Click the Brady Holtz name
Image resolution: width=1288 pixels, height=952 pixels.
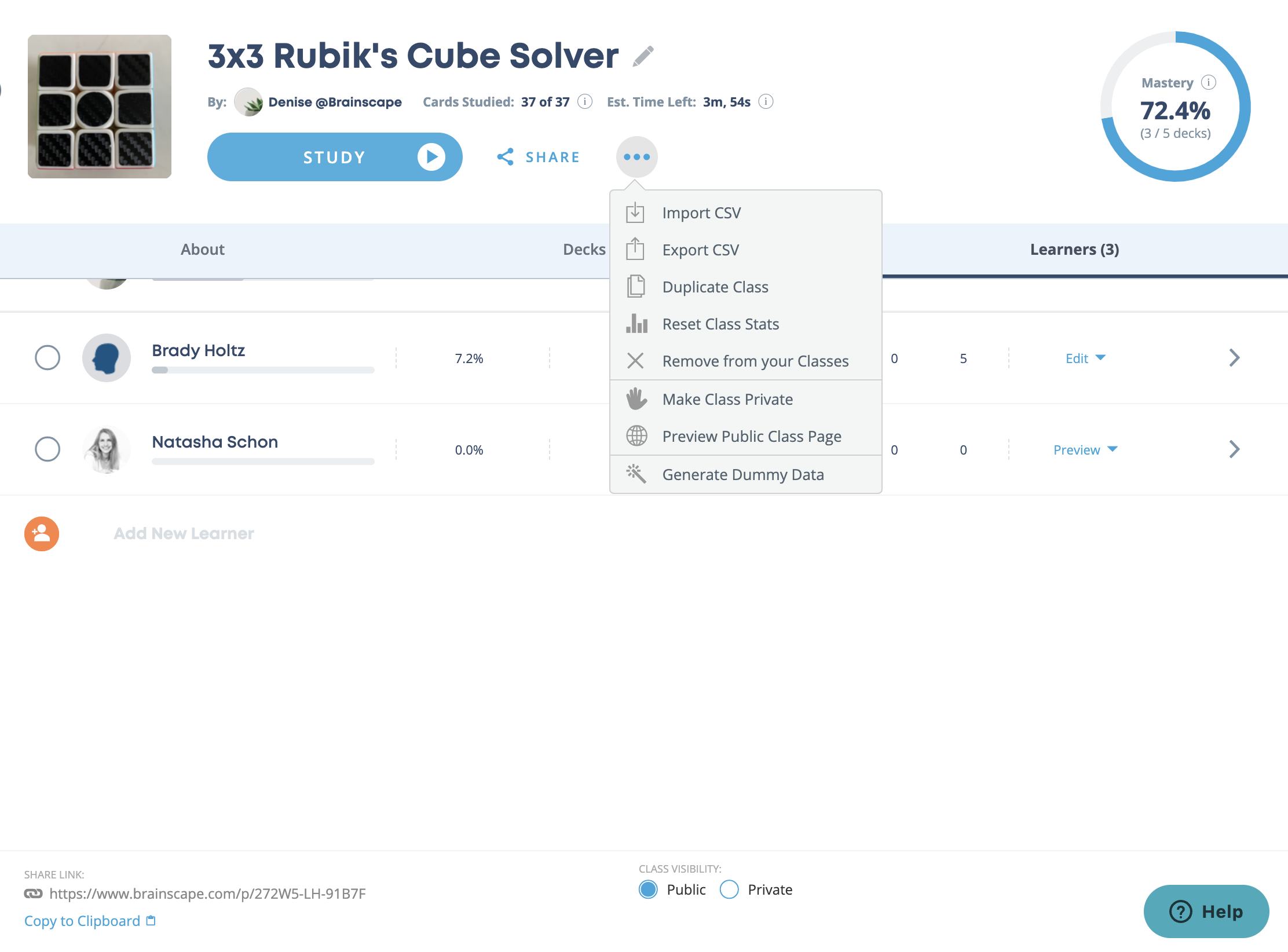point(198,350)
